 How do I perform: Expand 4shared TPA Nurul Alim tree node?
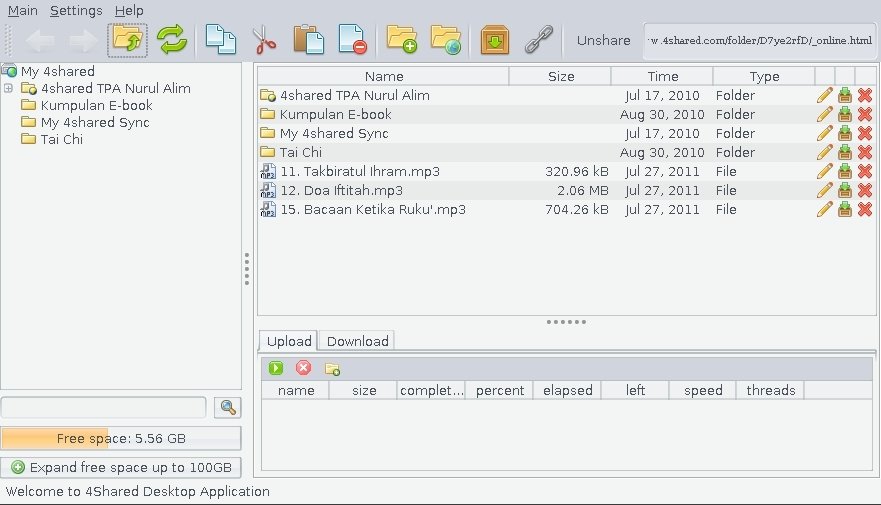8,88
